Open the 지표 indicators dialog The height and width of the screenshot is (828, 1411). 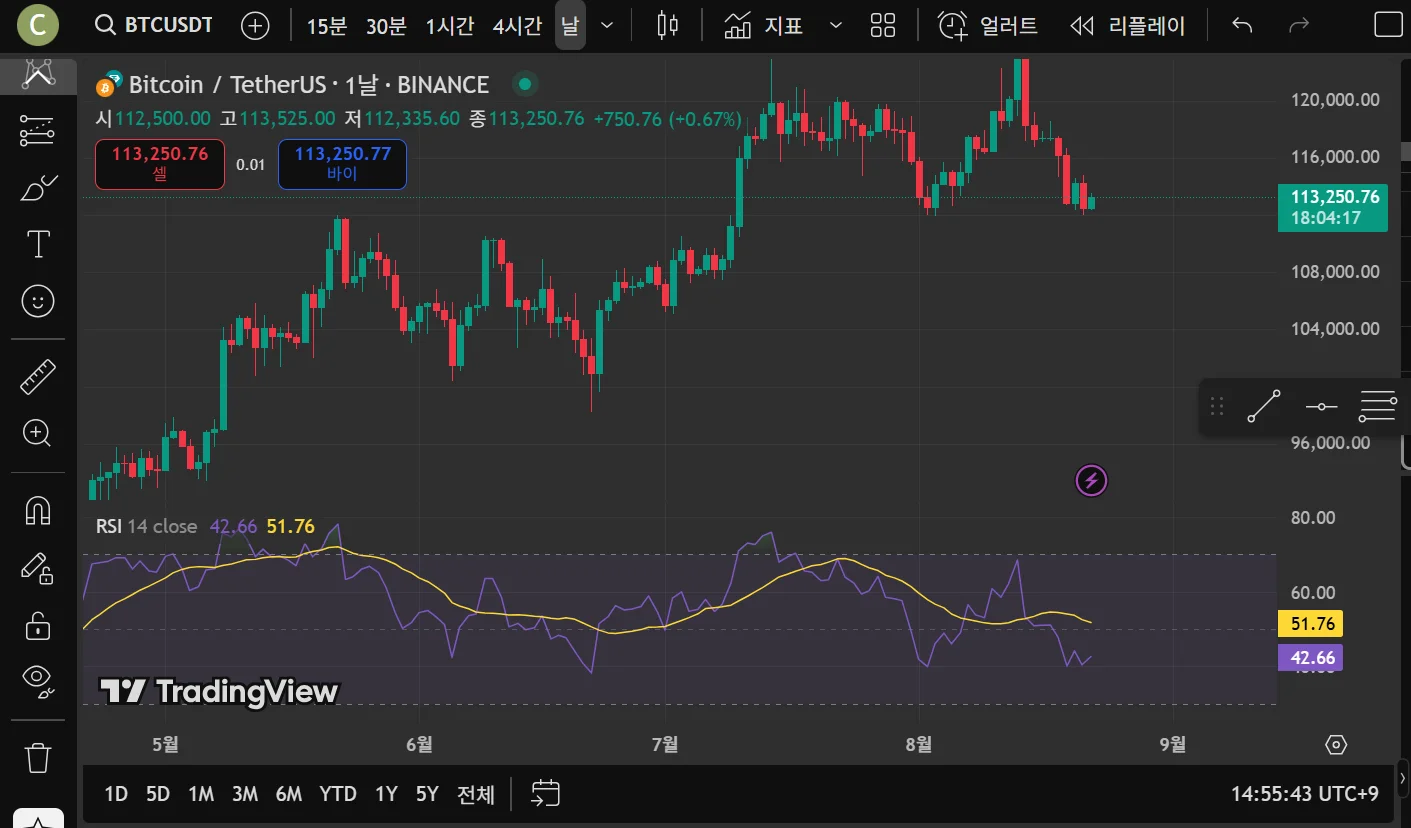pos(765,26)
